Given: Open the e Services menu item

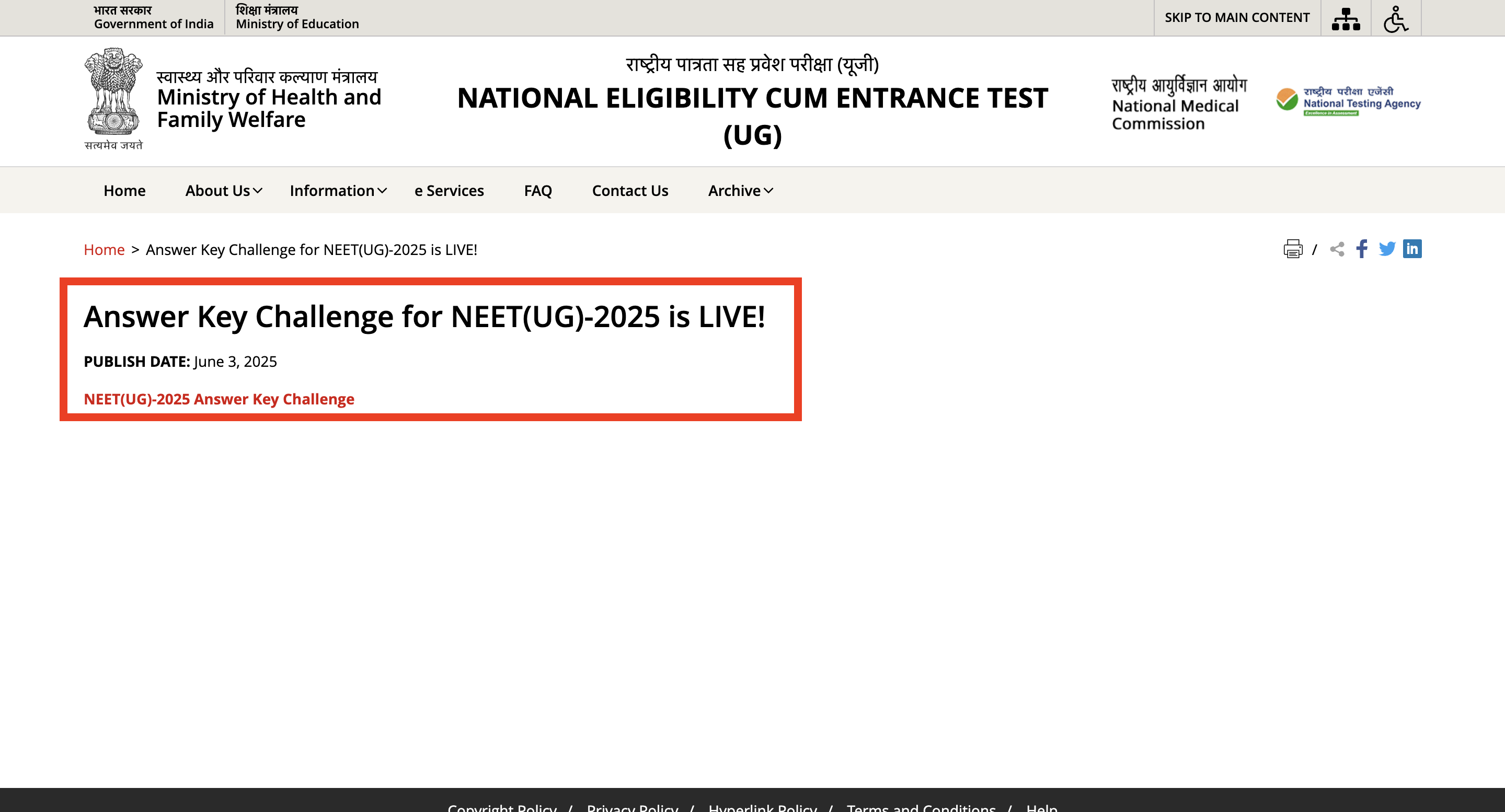Looking at the screenshot, I should [449, 190].
